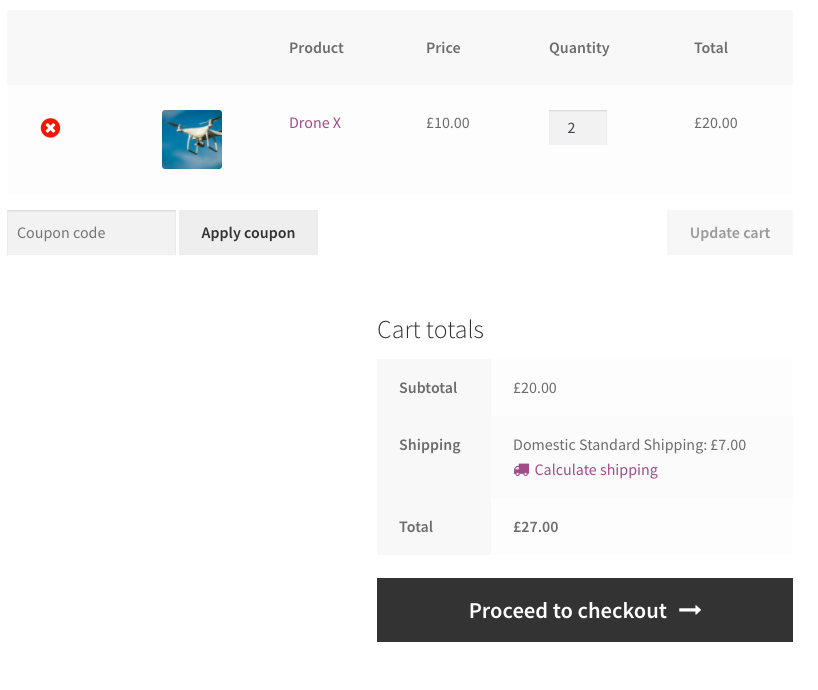Select the quantity field showing 2
The height and width of the screenshot is (690, 818).
tap(577, 127)
